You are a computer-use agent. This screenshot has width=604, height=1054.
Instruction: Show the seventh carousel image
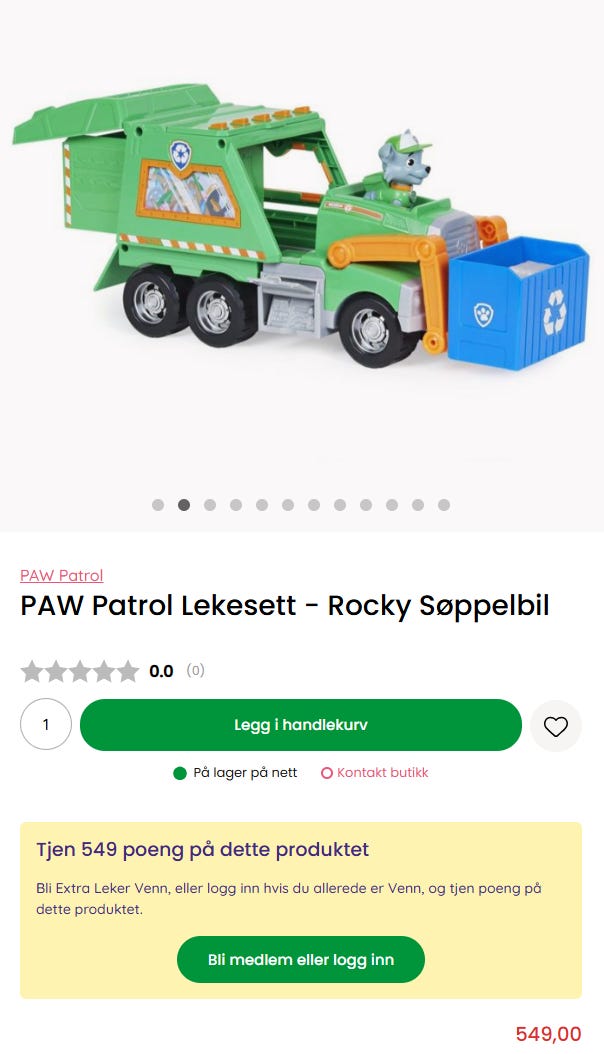tap(314, 505)
